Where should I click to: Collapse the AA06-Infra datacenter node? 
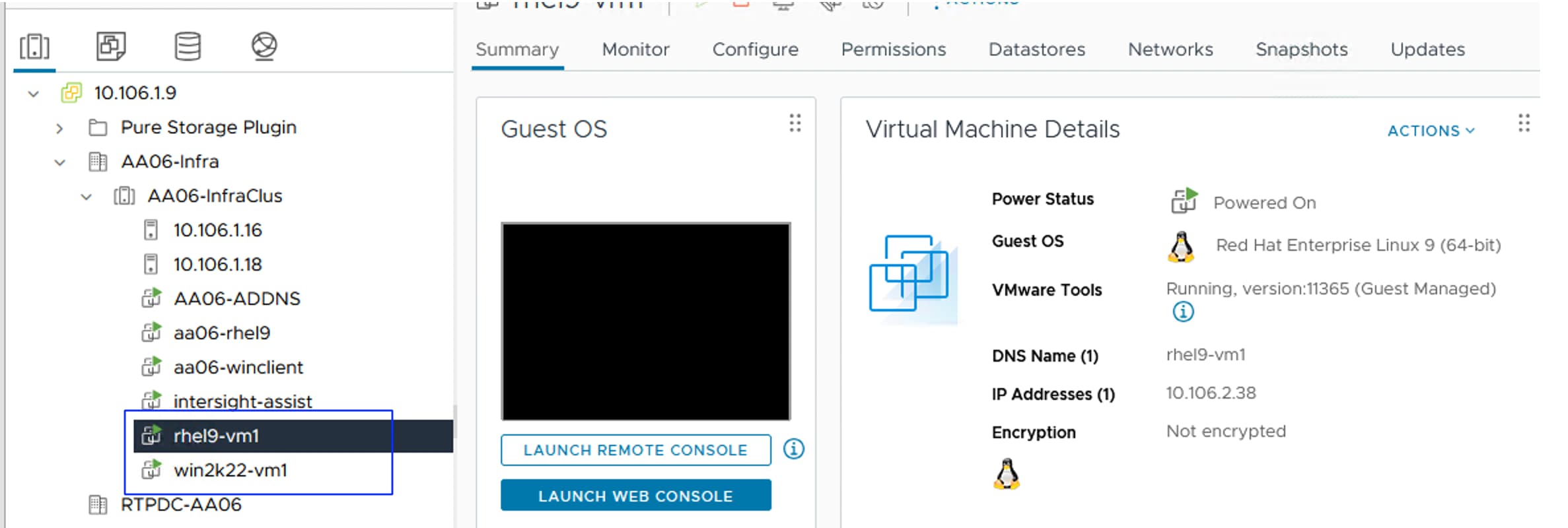click(x=60, y=162)
